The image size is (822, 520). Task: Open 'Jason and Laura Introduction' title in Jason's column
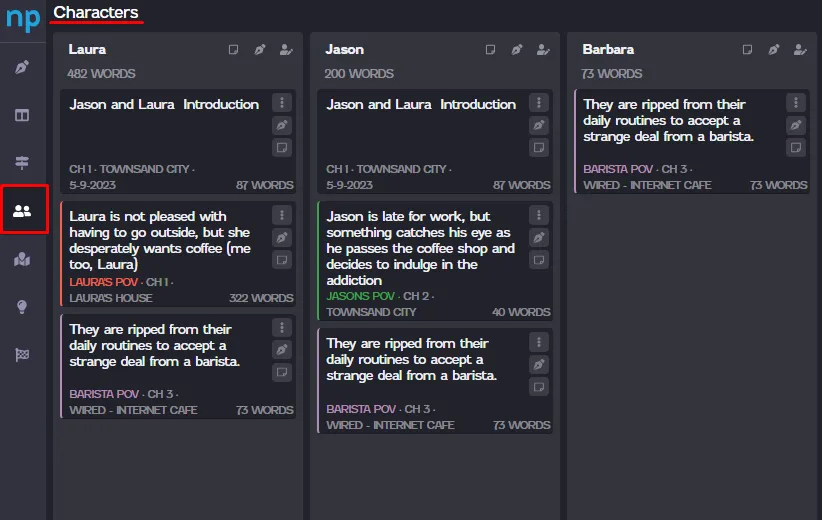[421, 104]
